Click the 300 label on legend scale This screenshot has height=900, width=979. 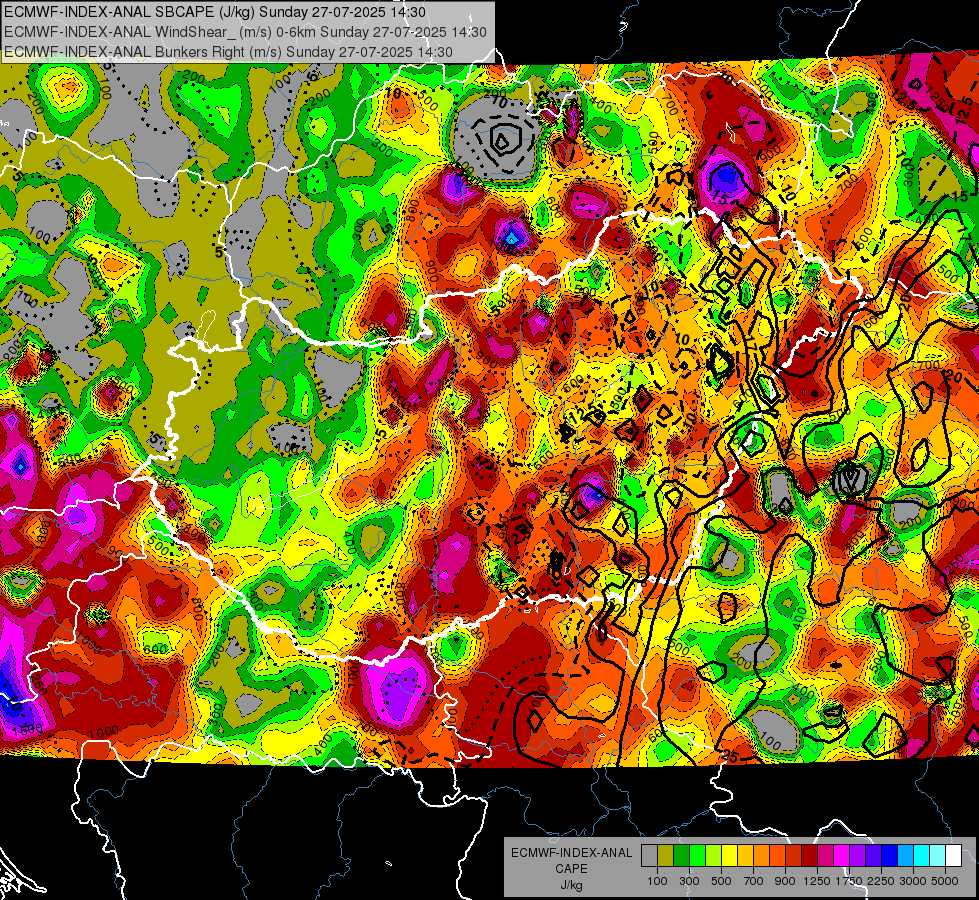point(689,881)
